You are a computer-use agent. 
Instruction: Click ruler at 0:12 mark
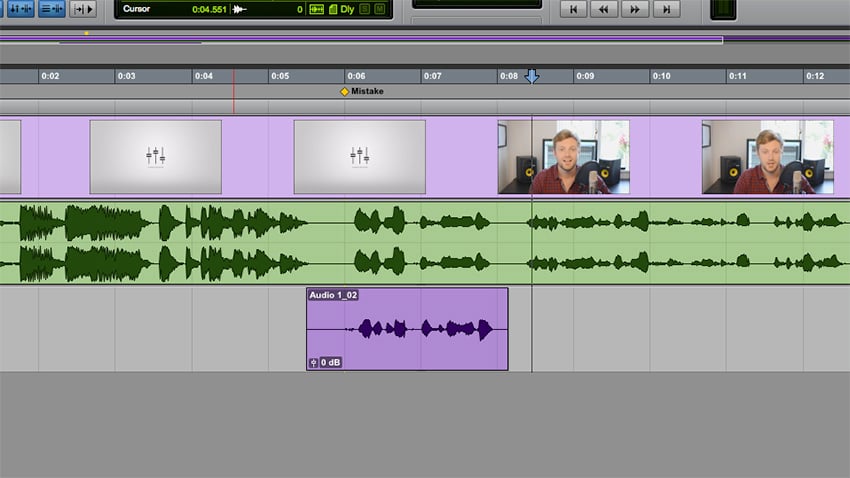pyautogui.click(x=815, y=76)
